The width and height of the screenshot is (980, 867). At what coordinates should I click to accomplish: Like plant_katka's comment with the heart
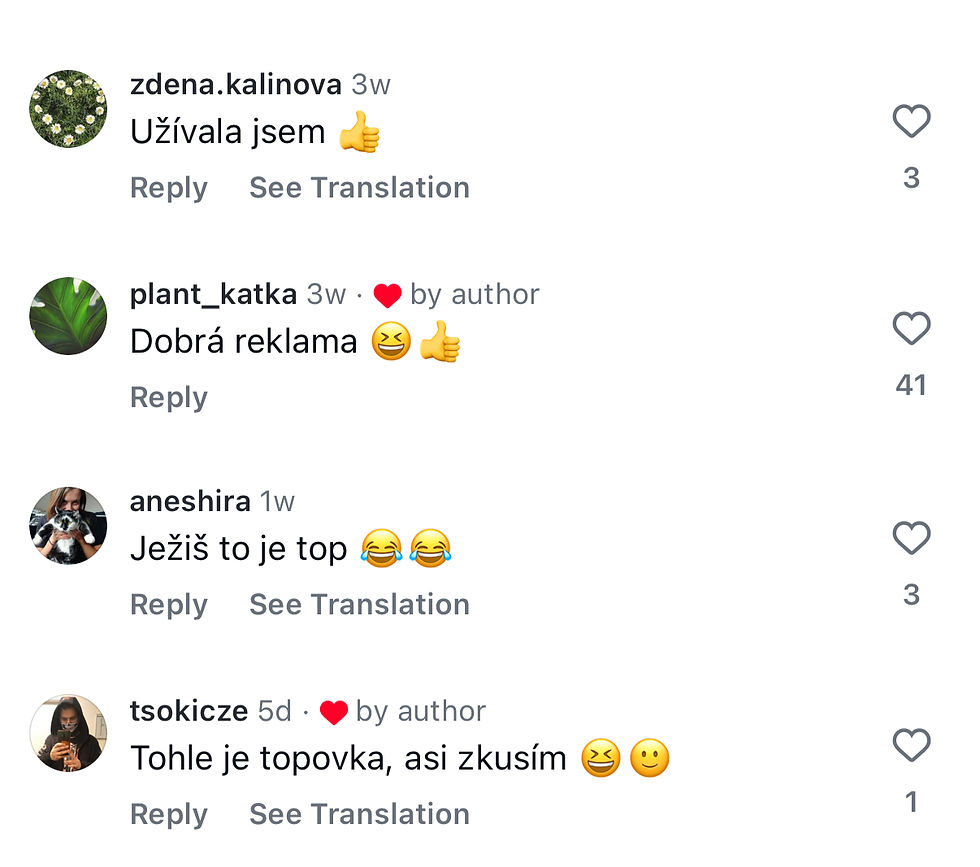tap(911, 329)
